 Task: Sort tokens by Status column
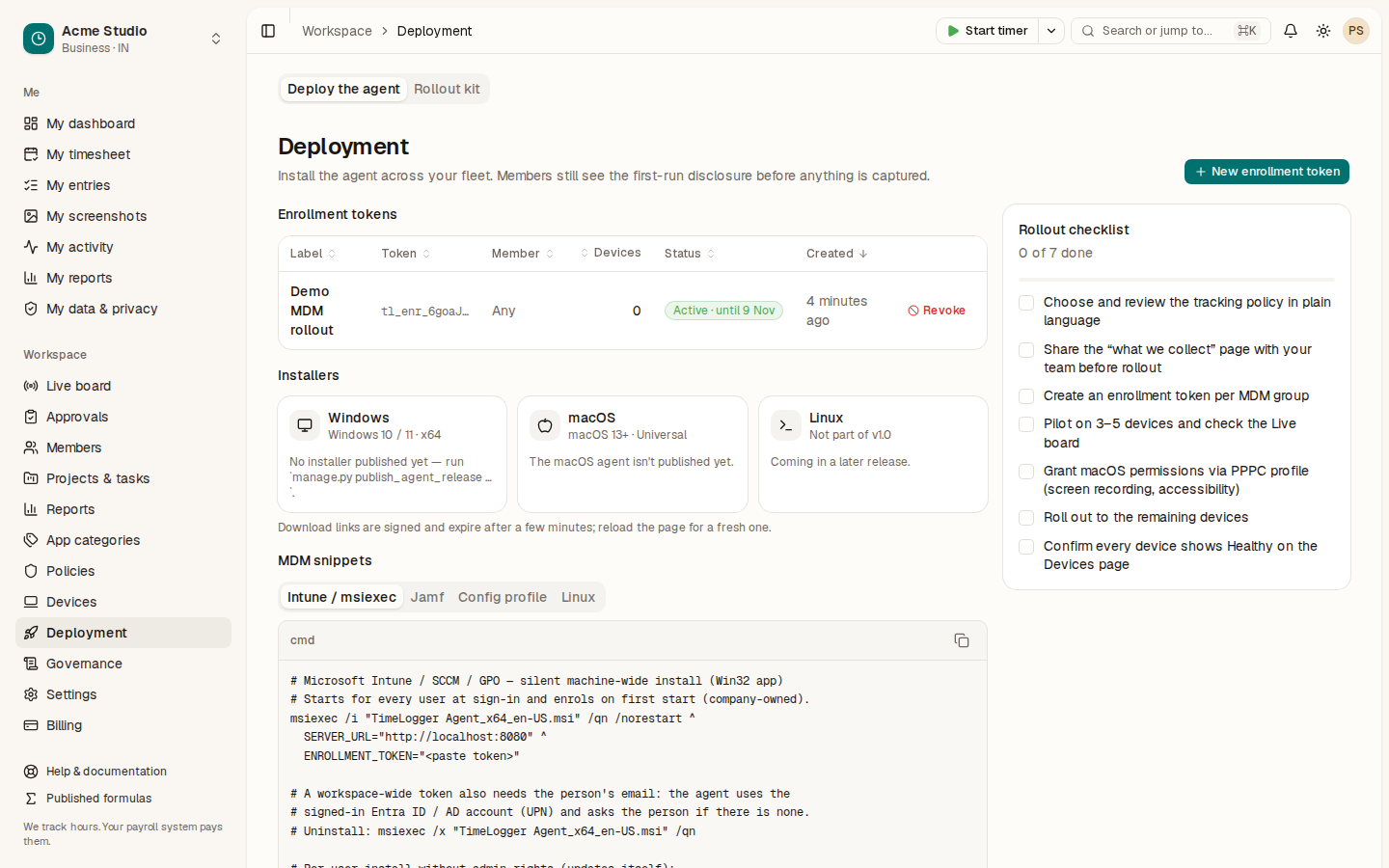pyautogui.click(x=690, y=254)
